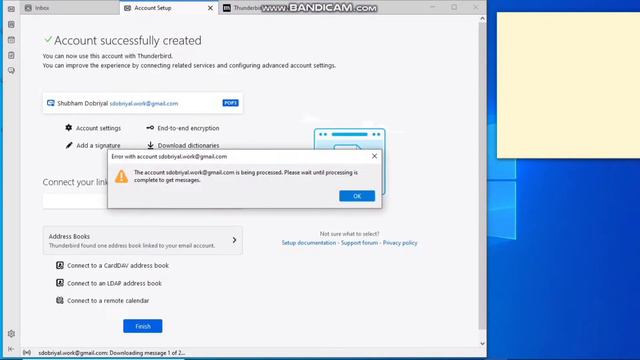Click the 'Address Books' title

pyautogui.click(x=69, y=236)
